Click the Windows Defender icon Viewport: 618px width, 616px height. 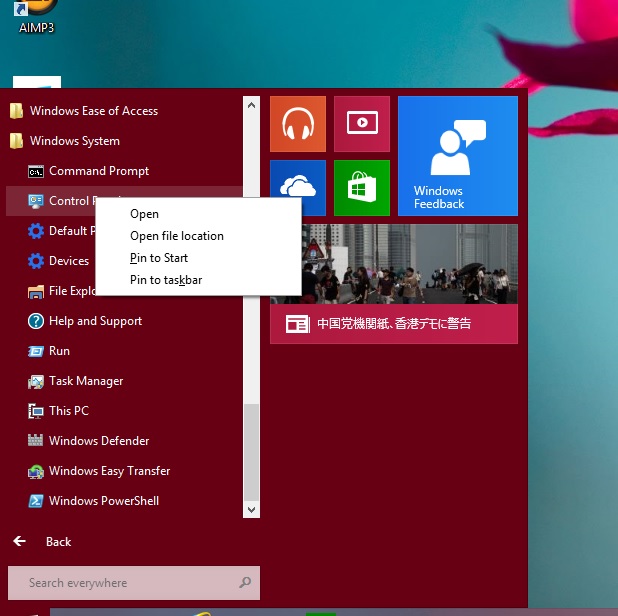coord(36,441)
